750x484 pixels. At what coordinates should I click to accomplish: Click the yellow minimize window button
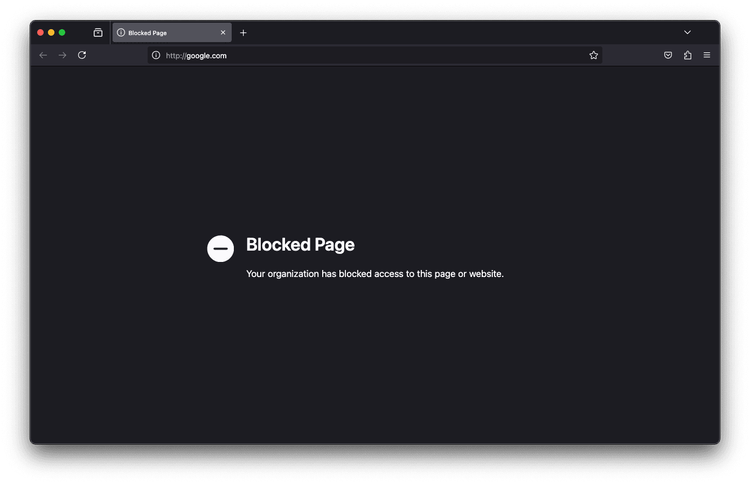pyautogui.click(x=51, y=33)
